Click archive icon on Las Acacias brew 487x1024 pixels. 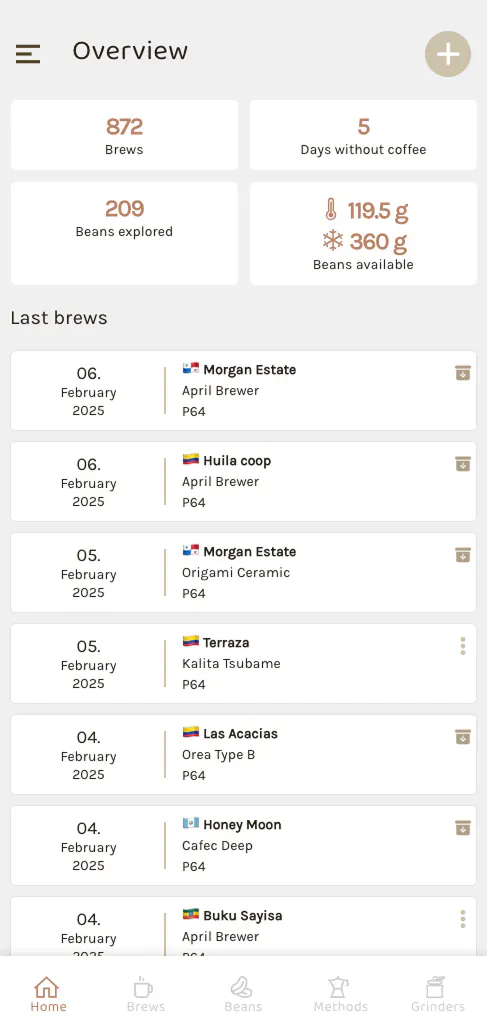pos(463,737)
